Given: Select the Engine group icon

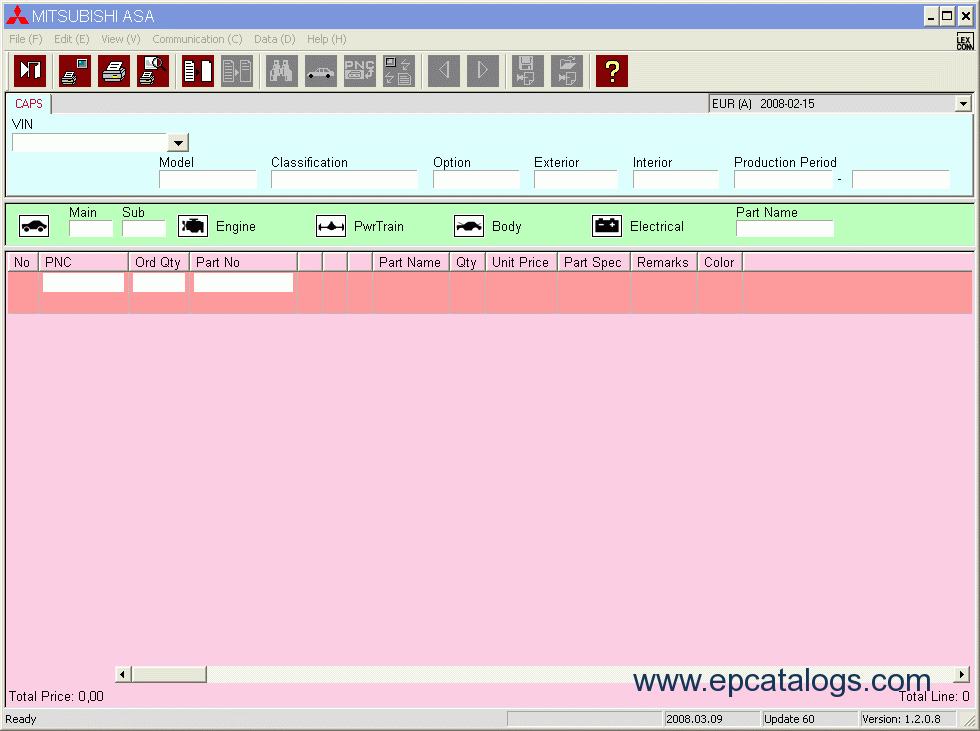Looking at the screenshot, I should coord(193,226).
